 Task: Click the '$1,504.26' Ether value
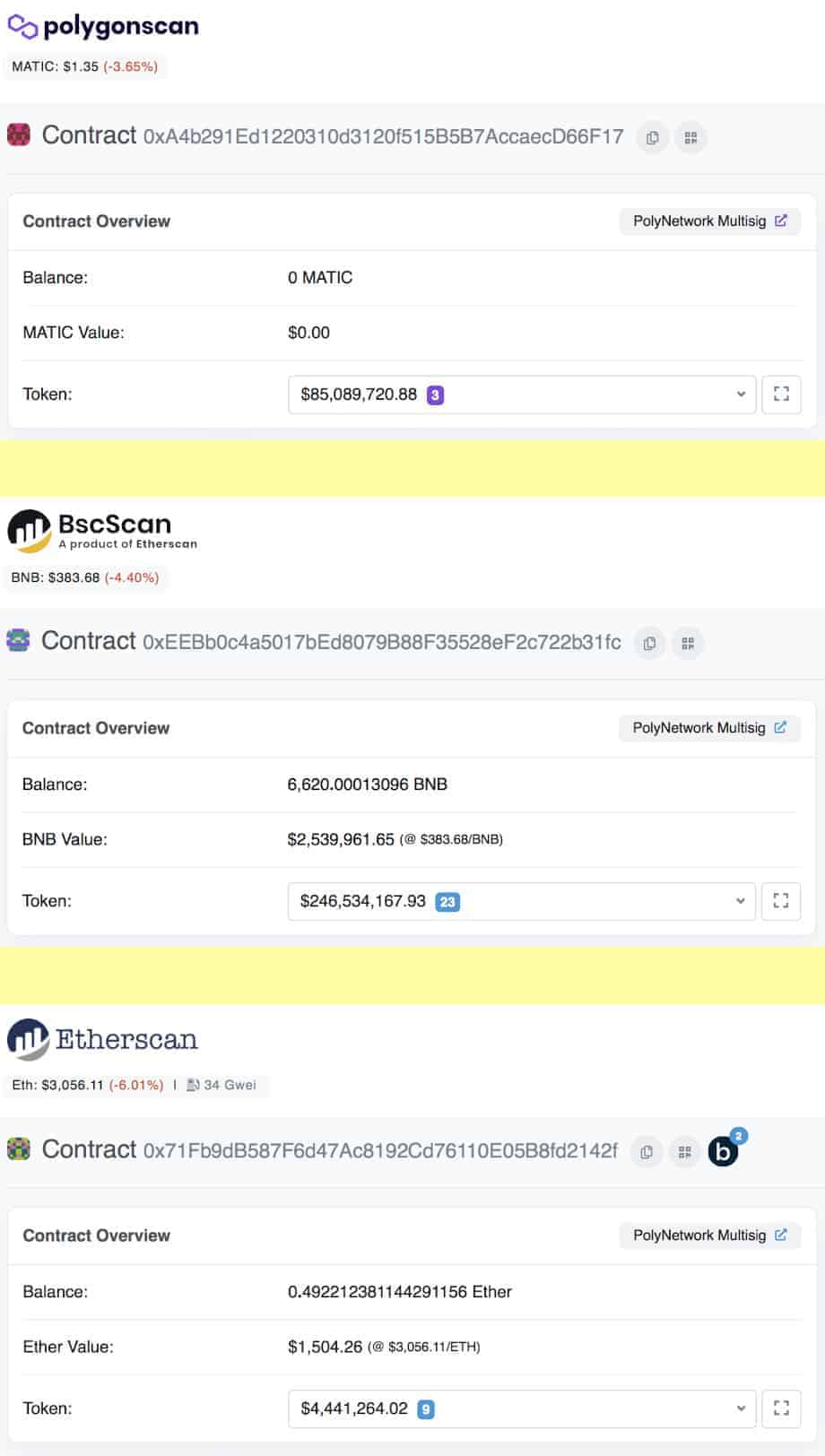coord(326,1347)
